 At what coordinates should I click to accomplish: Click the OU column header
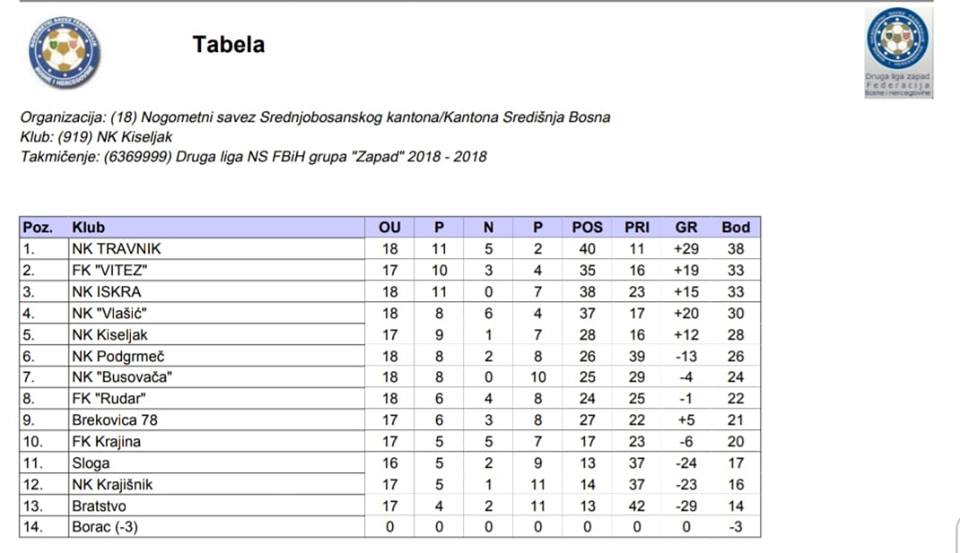[389, 227]
